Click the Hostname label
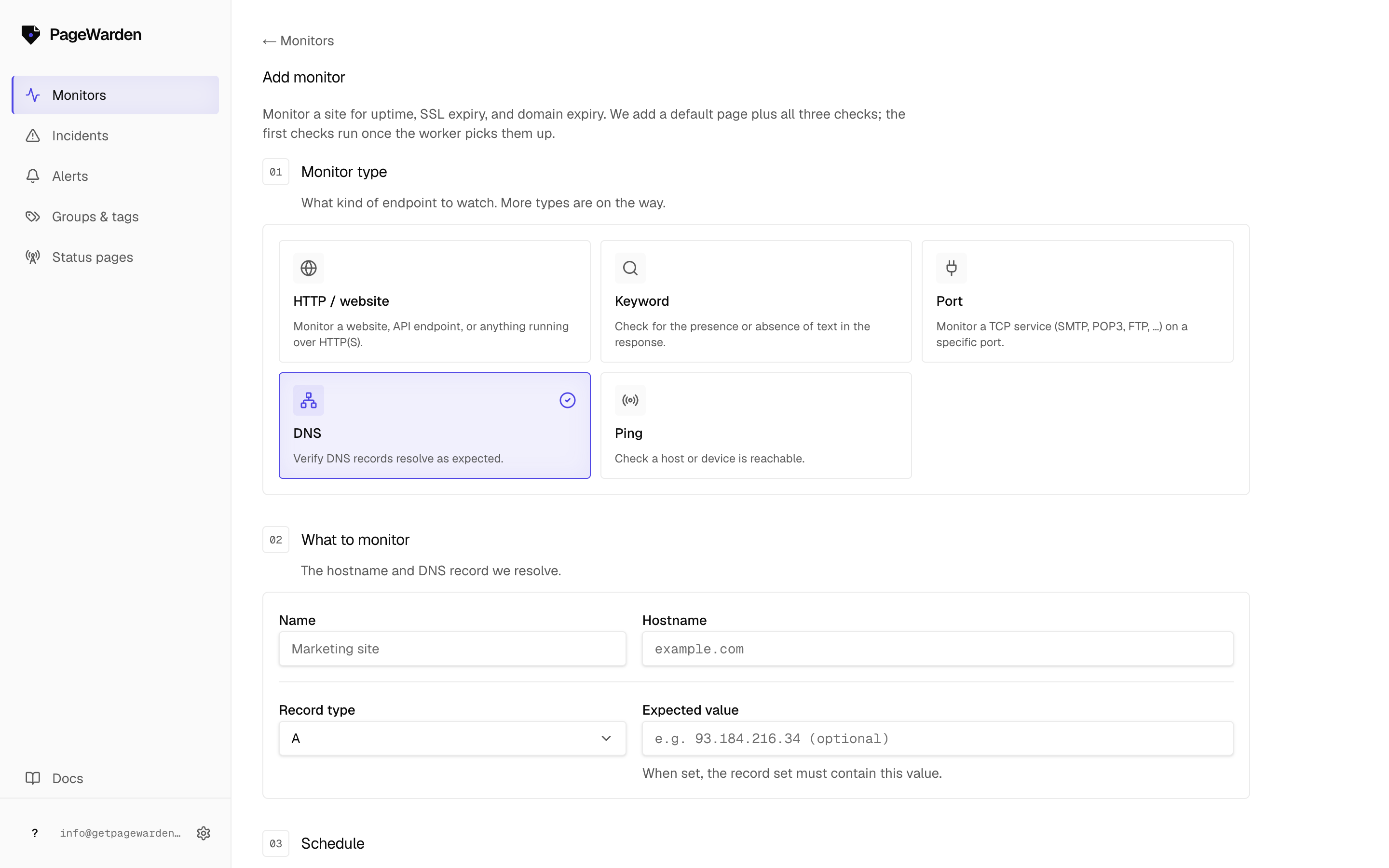The width and height of the screenshot is (1389, 868). coord(674,620)
